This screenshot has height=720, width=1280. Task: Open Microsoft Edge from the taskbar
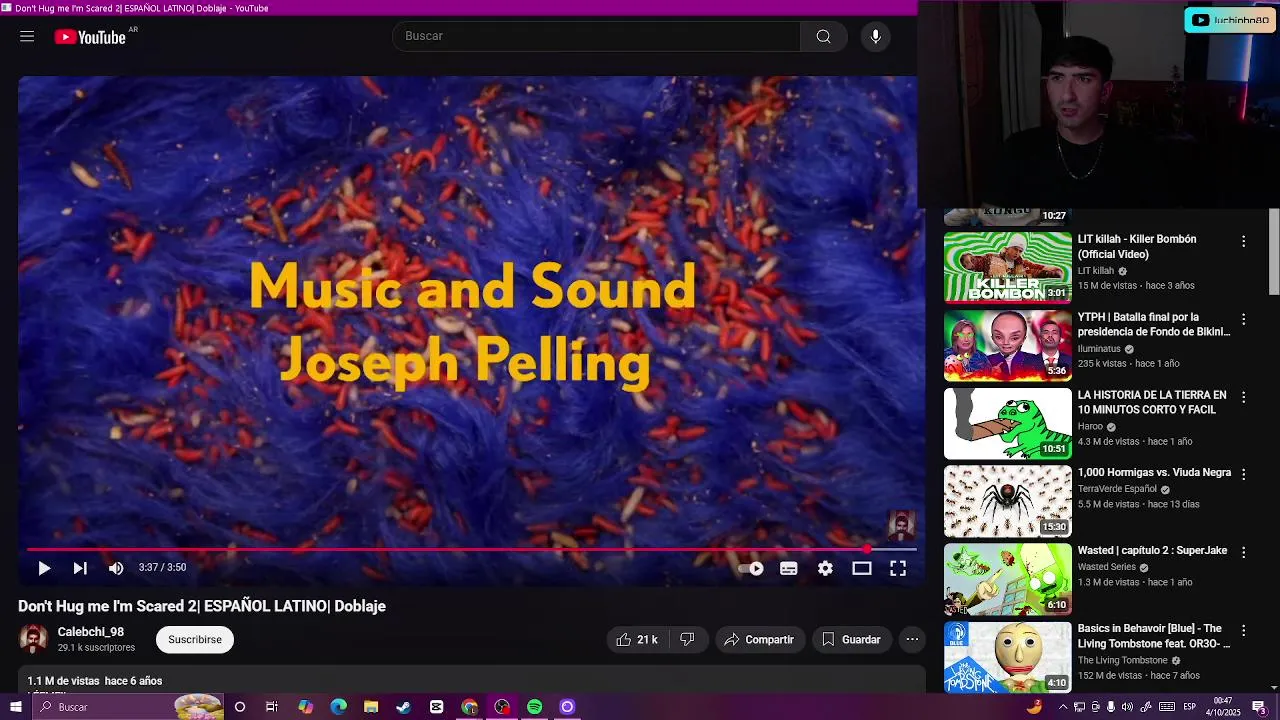(338, 707)
